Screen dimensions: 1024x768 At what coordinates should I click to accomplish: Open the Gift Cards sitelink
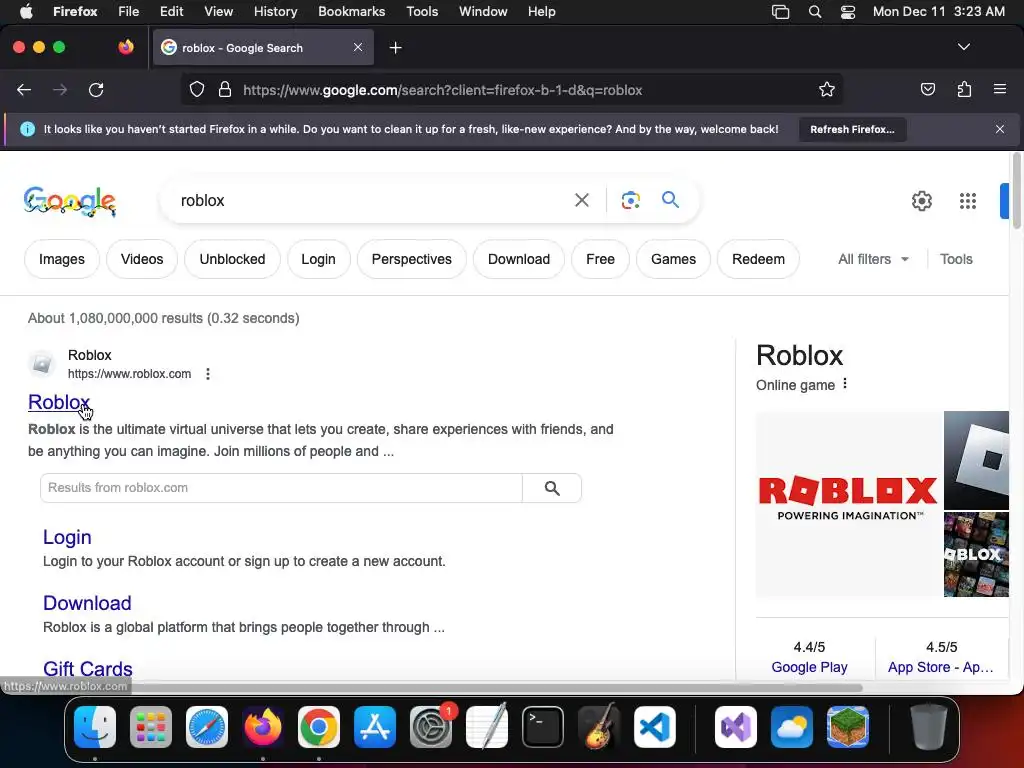point(88,669)
